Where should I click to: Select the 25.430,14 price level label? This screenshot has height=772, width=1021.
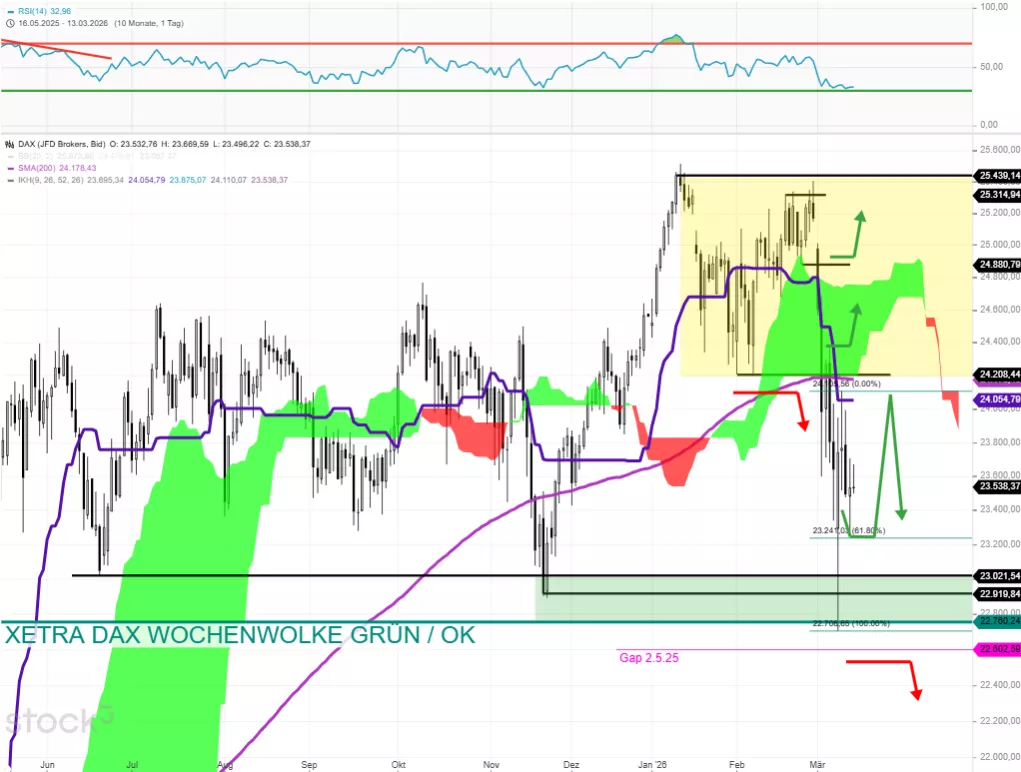click(x=999, y=175)
